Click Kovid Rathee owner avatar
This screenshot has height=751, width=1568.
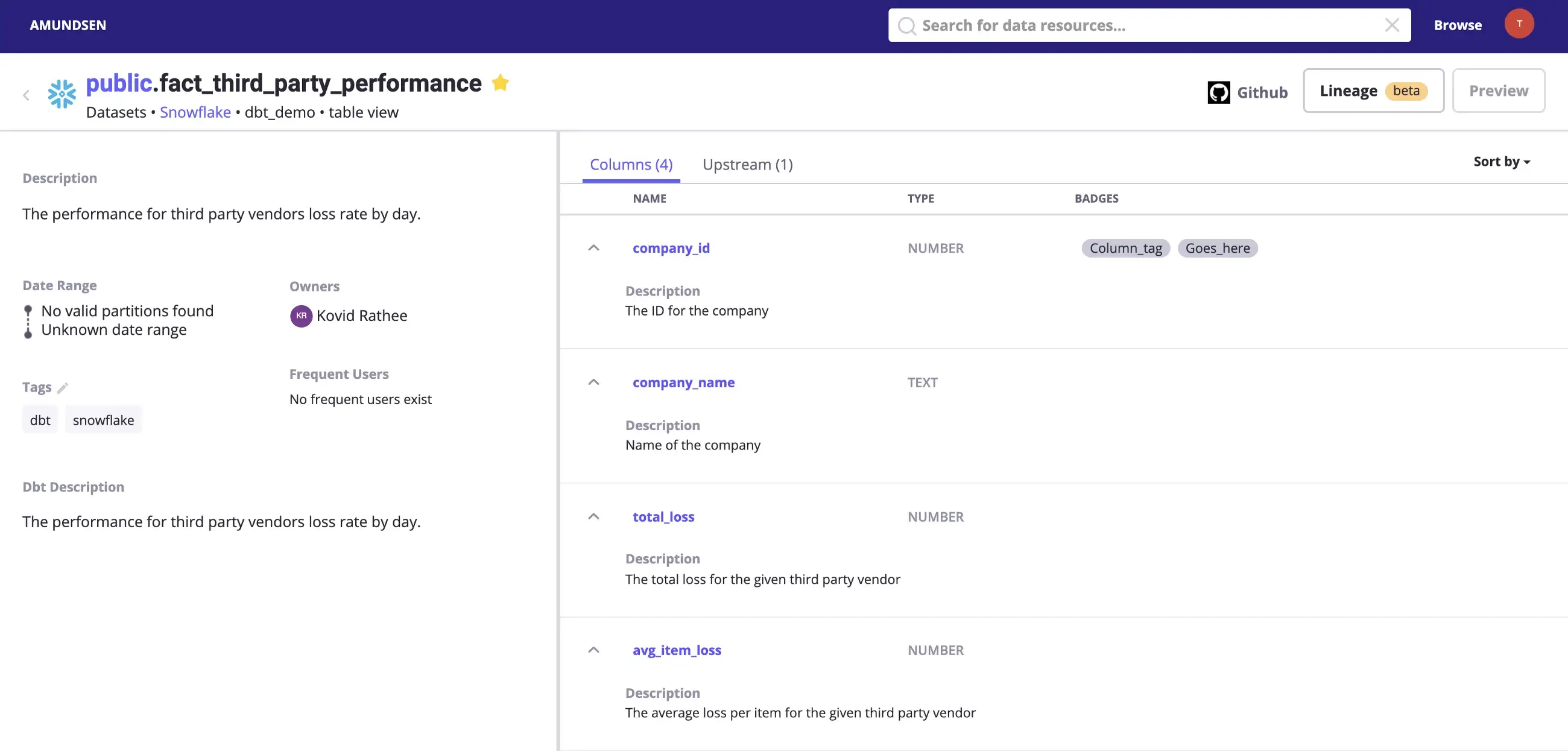[x=301, y=316]
